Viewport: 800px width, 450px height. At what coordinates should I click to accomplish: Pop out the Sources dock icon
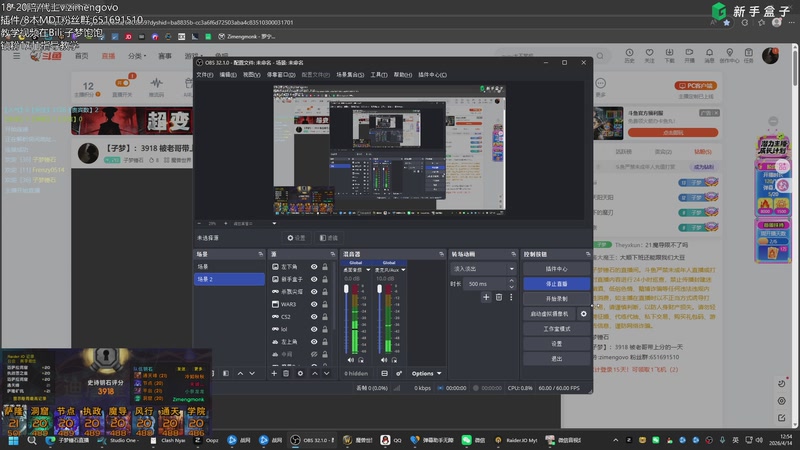coord(333,254)
